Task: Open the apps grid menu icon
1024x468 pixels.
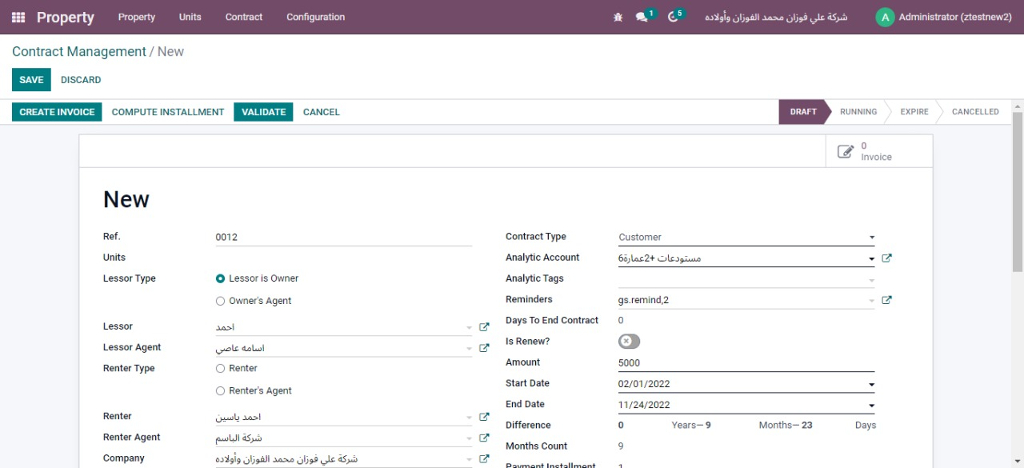Action: click(18, 17)
